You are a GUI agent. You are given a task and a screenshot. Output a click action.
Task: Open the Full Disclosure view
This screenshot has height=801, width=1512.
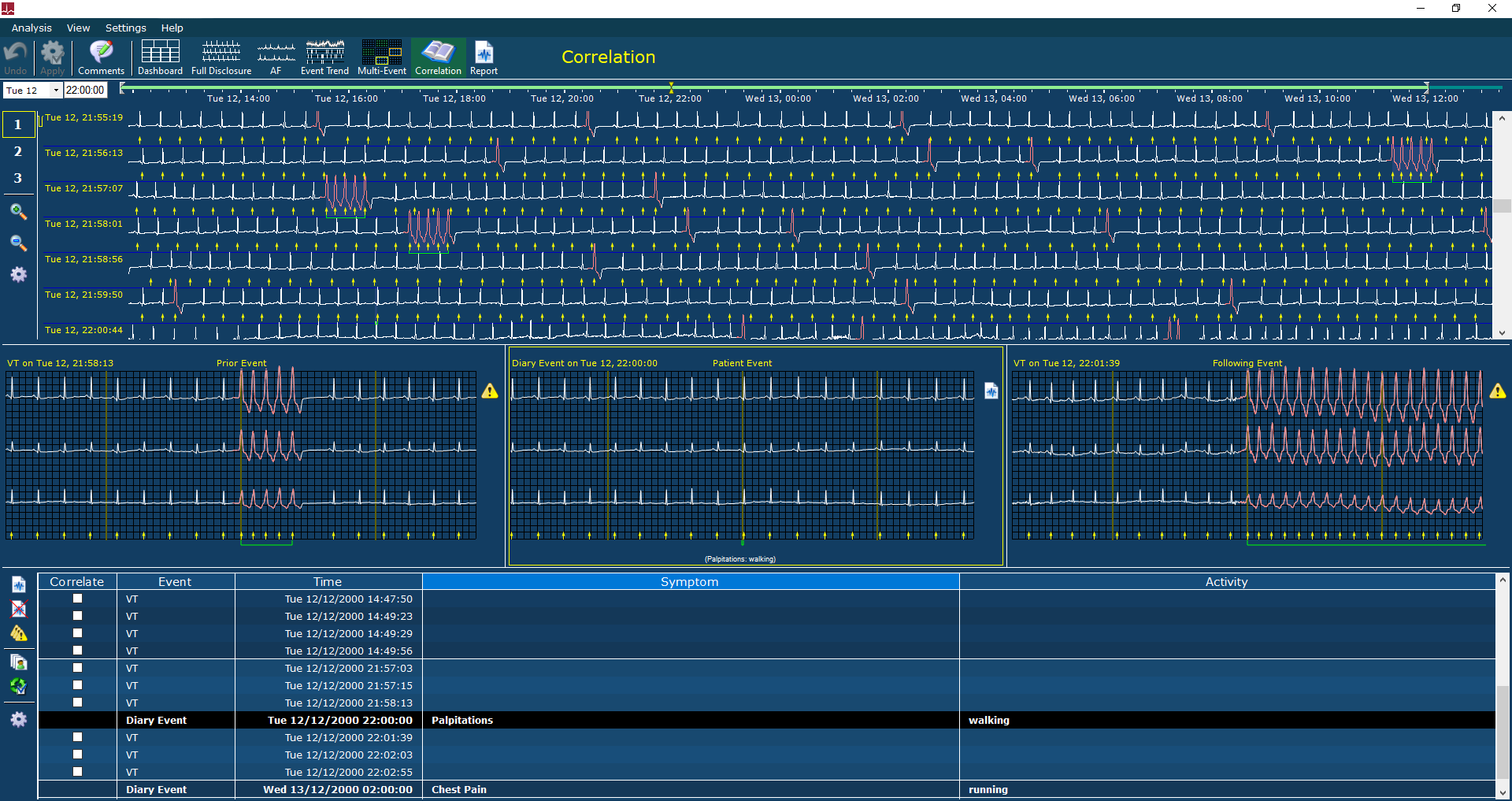click(x=221, y=57)
